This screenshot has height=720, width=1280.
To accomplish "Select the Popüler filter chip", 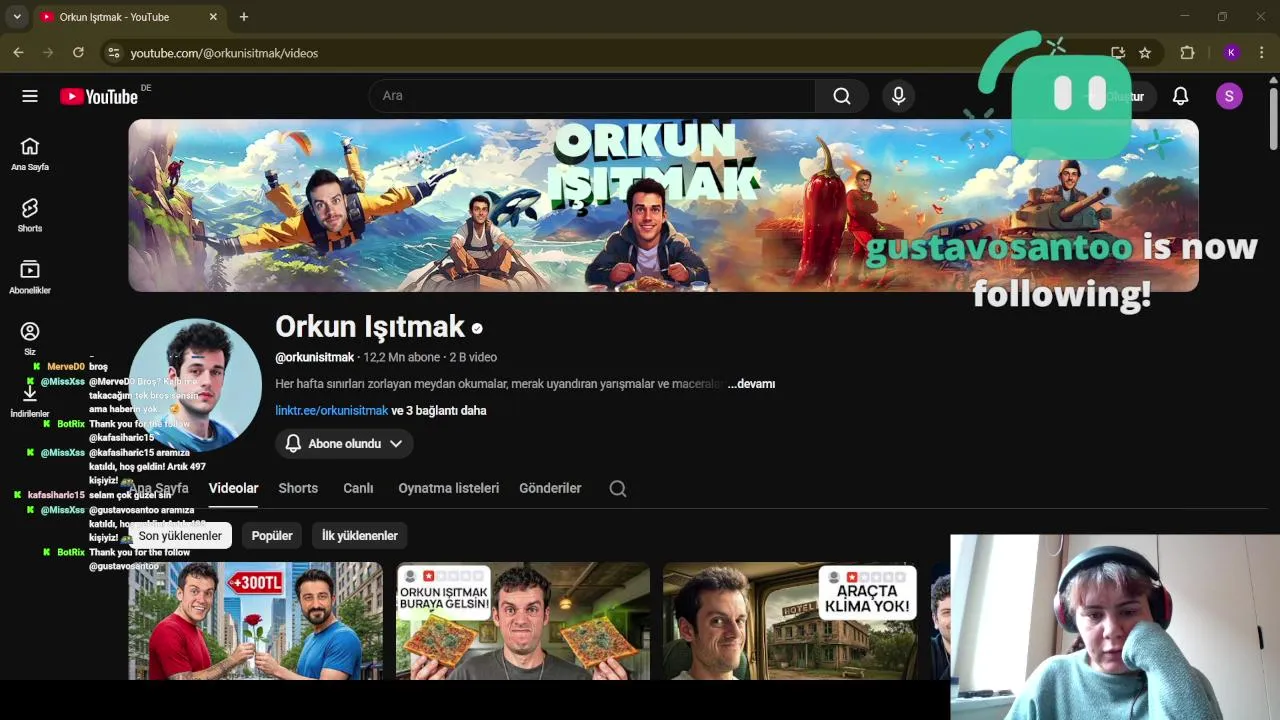I will (272, 536).
